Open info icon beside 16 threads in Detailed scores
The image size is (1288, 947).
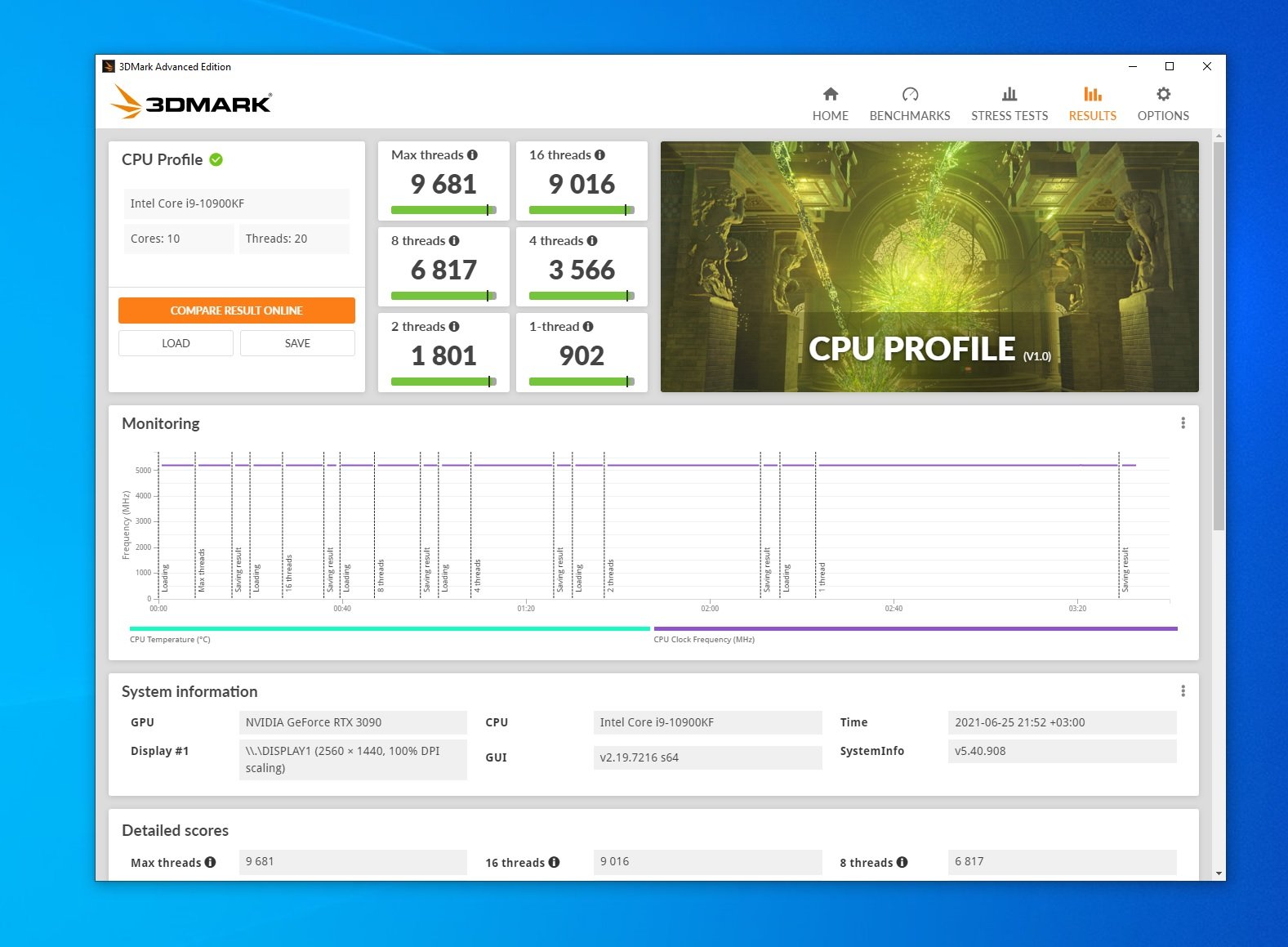(554, 862)
